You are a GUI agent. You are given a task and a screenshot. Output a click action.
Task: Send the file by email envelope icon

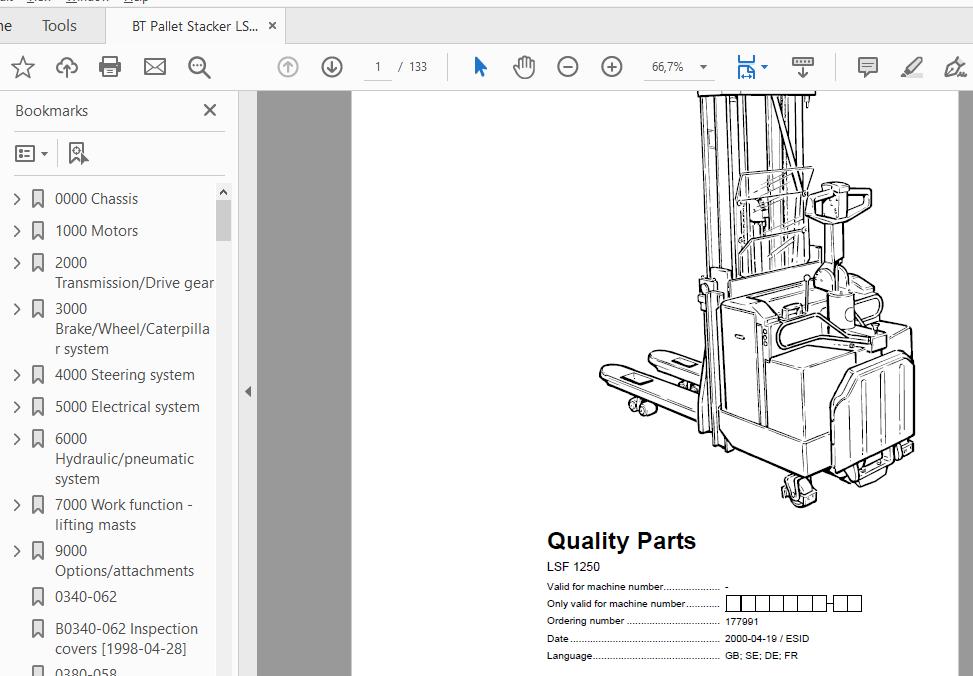155,67
